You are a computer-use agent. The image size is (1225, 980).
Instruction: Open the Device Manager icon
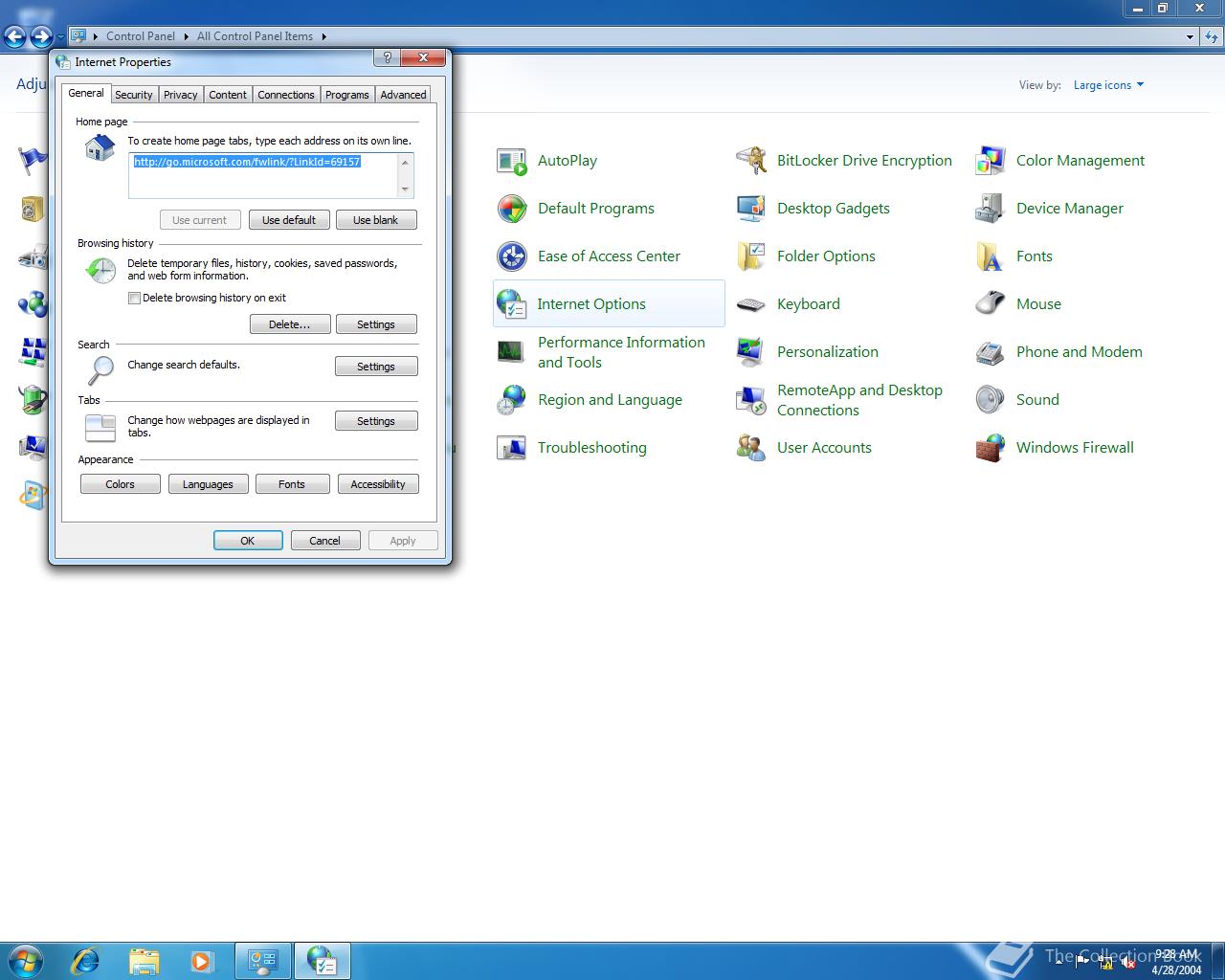tap(991, 209)
